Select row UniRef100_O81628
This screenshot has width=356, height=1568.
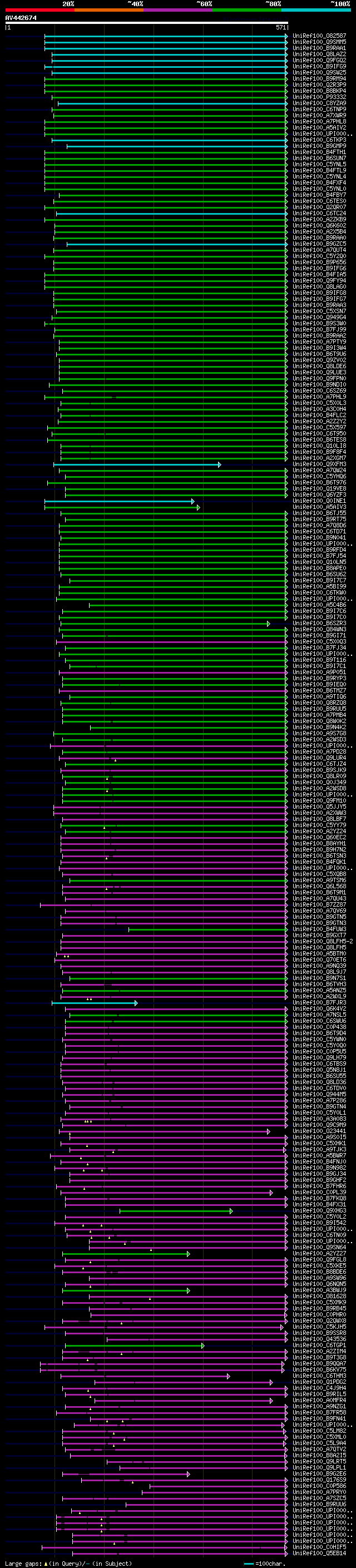pyautogui.click(x=319, y=1296)
